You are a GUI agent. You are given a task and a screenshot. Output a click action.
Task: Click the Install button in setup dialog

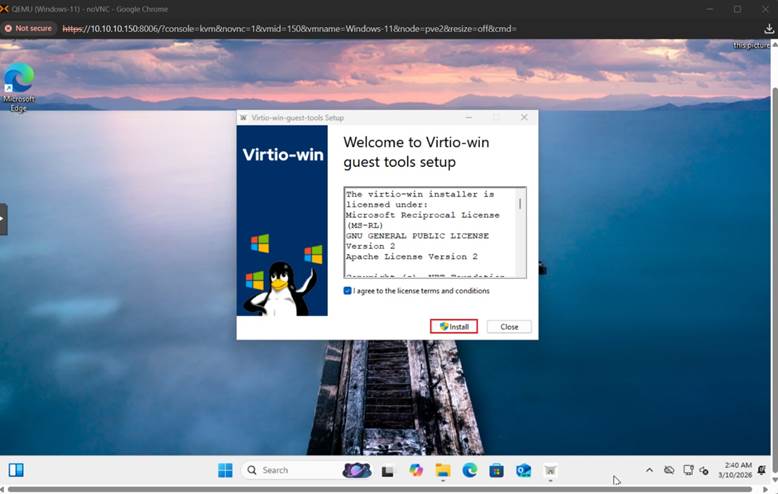[454, 327]
